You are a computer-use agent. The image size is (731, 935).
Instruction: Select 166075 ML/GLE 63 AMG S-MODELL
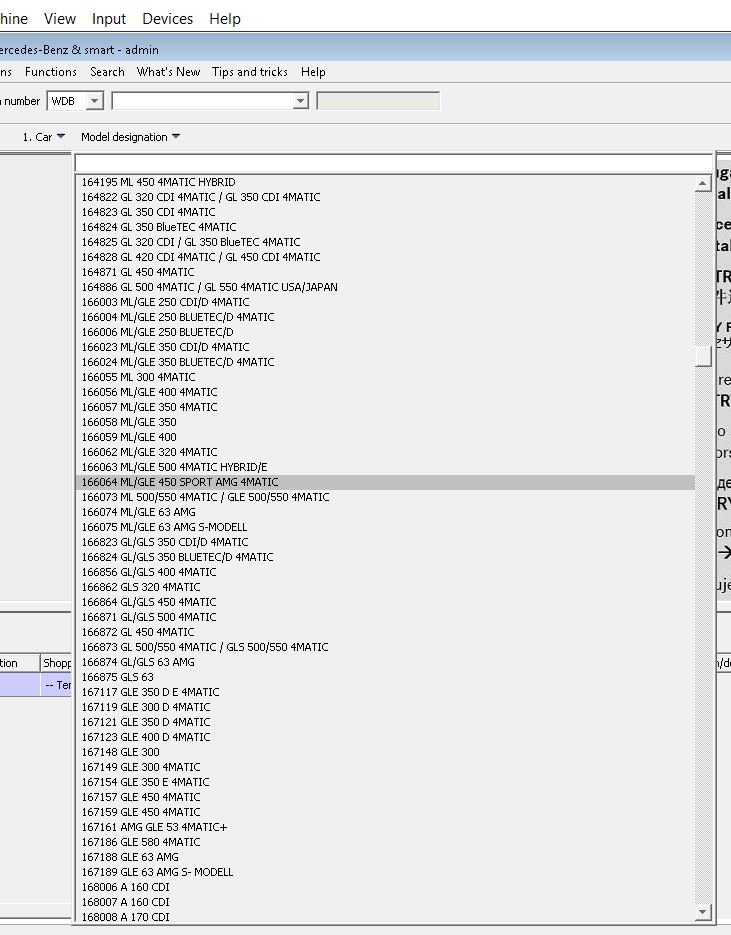pos(385,527)
